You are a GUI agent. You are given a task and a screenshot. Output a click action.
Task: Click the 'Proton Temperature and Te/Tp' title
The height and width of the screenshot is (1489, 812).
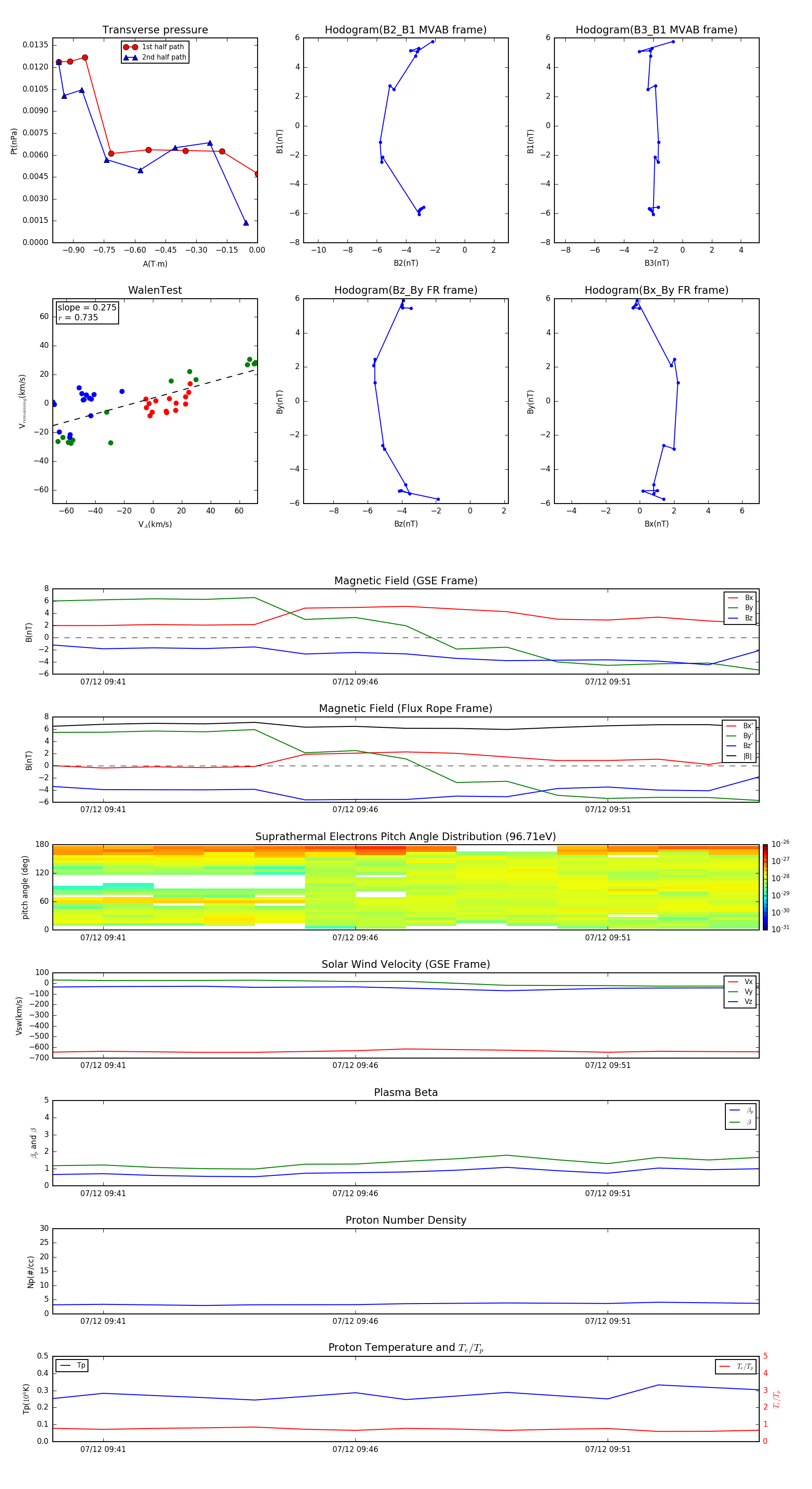point(406,1349)
